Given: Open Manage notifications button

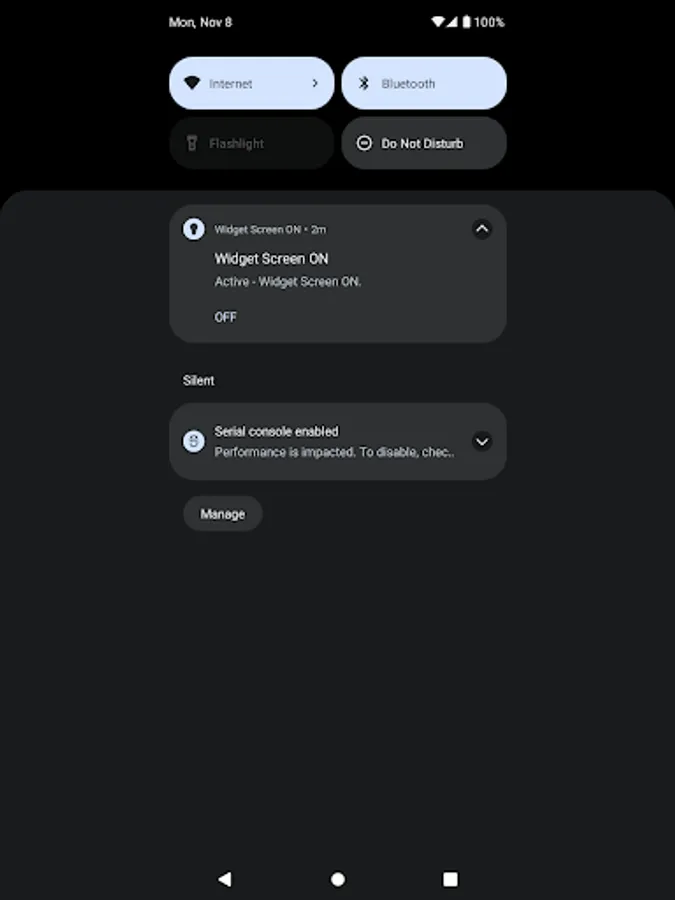Looking at the screenshot, I should click(222, 514).
